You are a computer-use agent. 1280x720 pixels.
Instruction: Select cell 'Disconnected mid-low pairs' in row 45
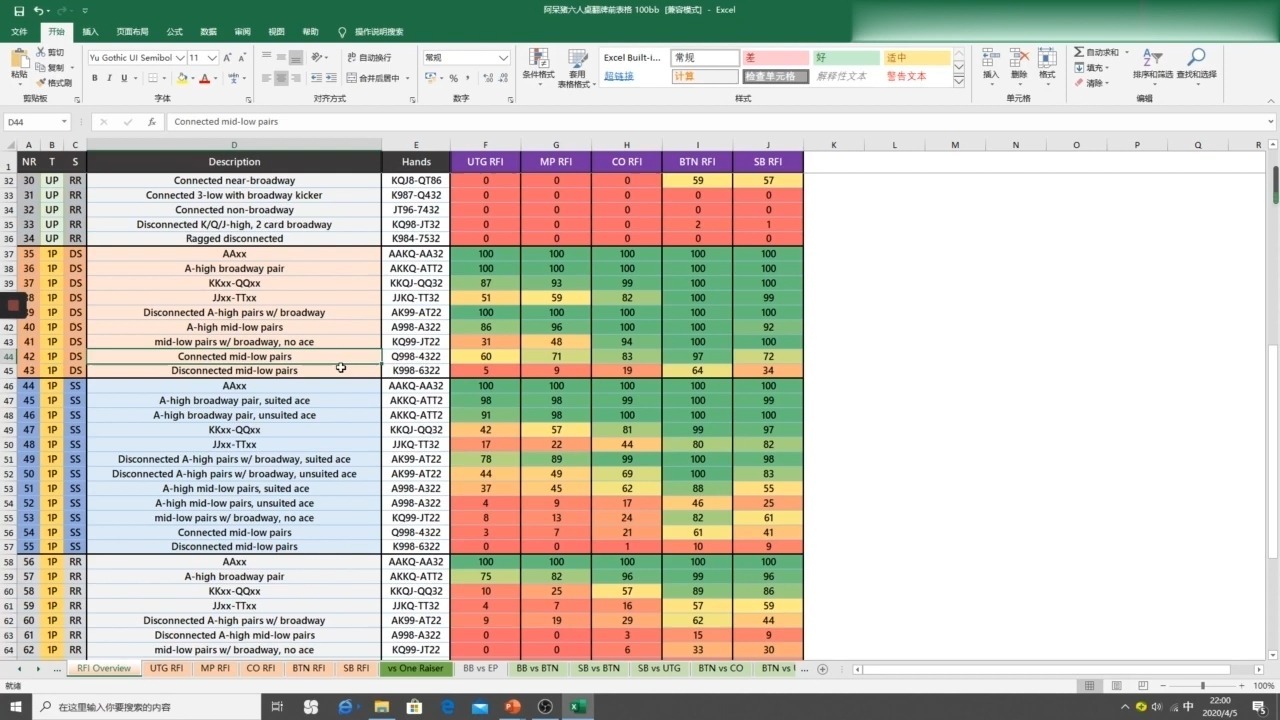point(234,371)
